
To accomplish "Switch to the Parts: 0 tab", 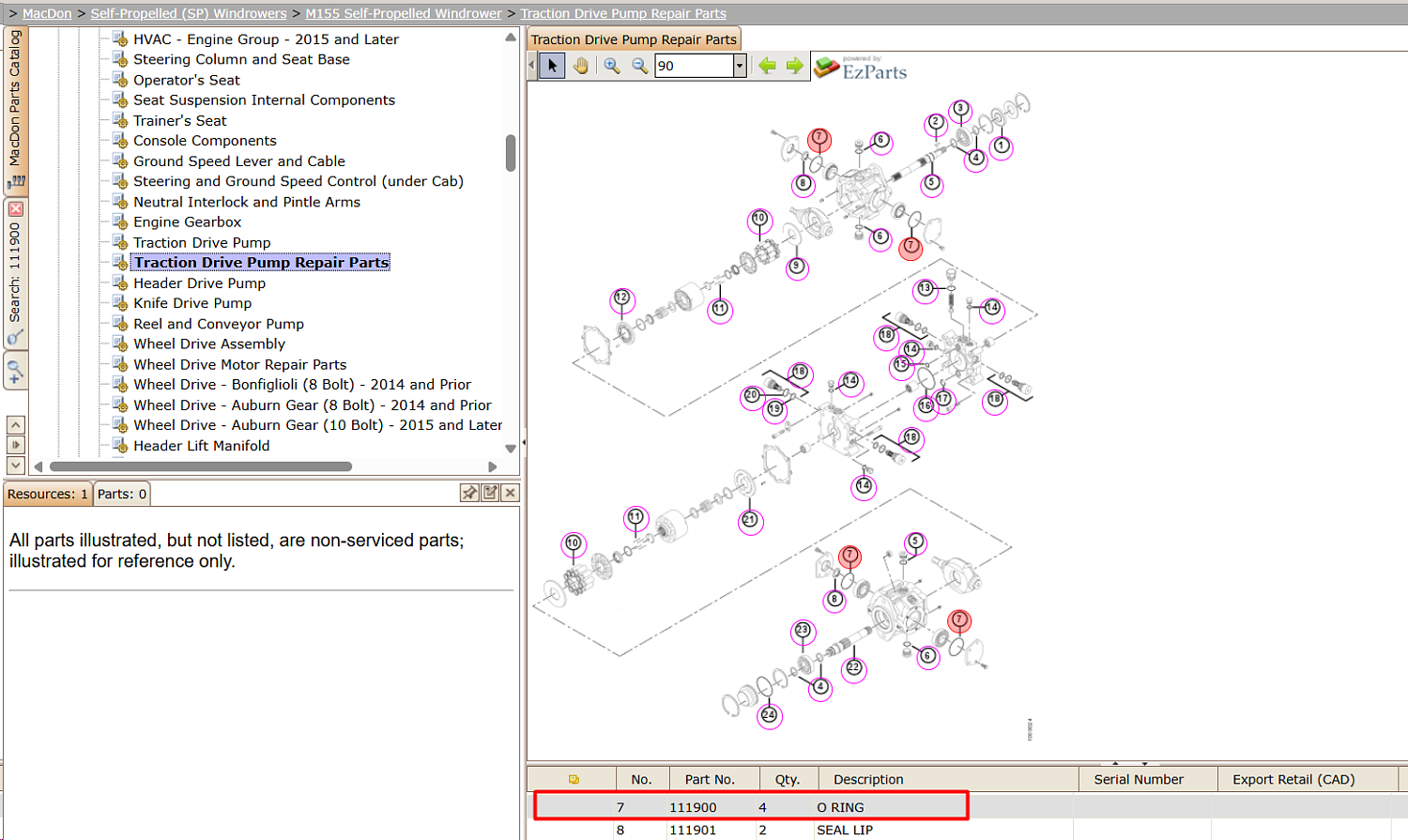I will click(122, 494).
